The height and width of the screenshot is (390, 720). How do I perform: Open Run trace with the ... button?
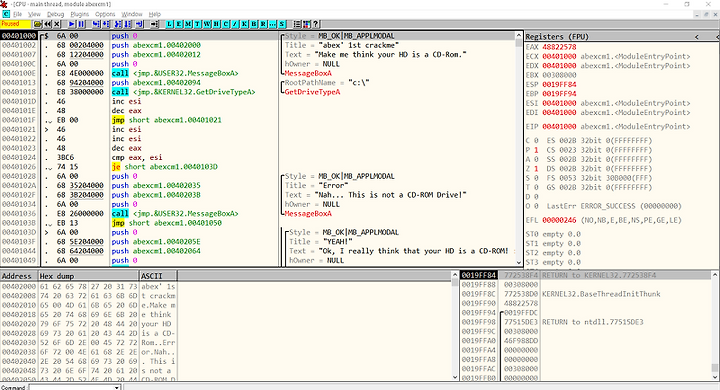(x=273, y=24)
